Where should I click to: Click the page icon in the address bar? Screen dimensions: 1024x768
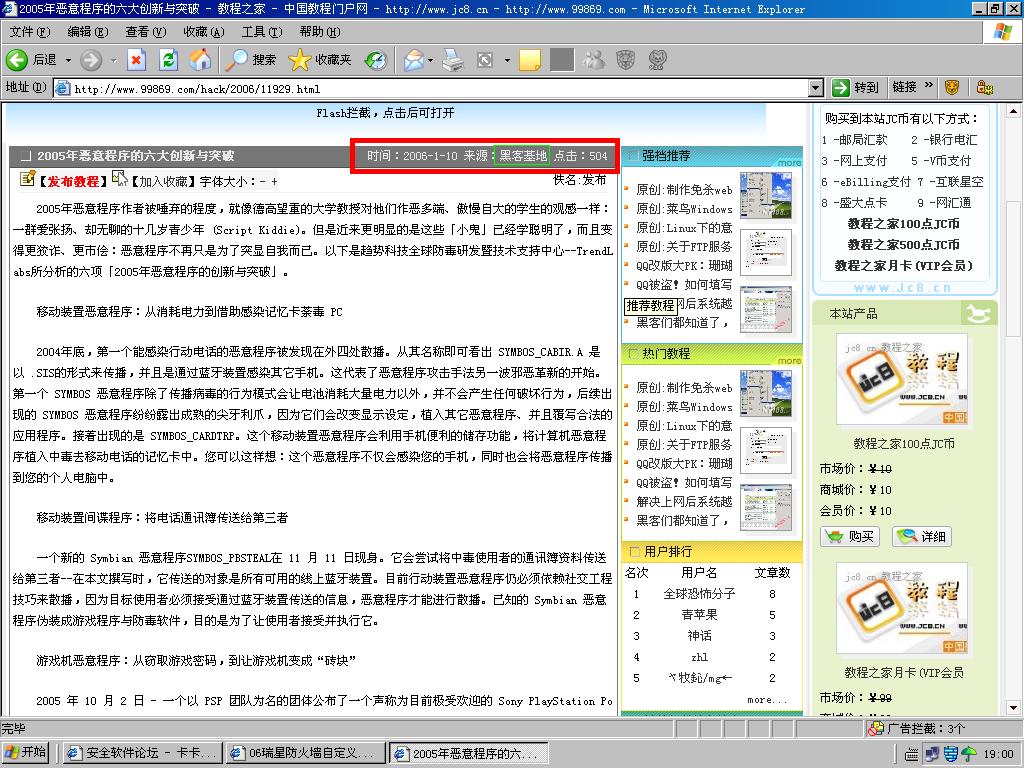(x=63, y=88)
